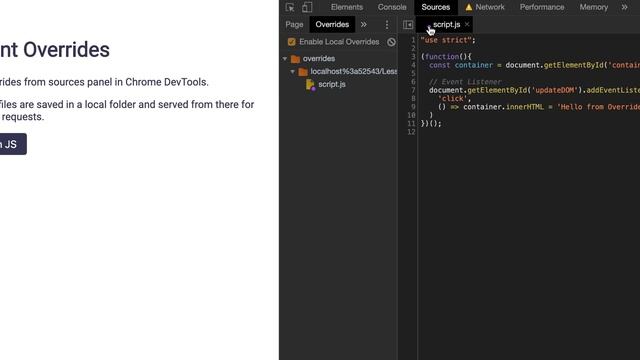Open the Elements panel tab
This screenshot has height=360, width=640.
coord(347,7)
